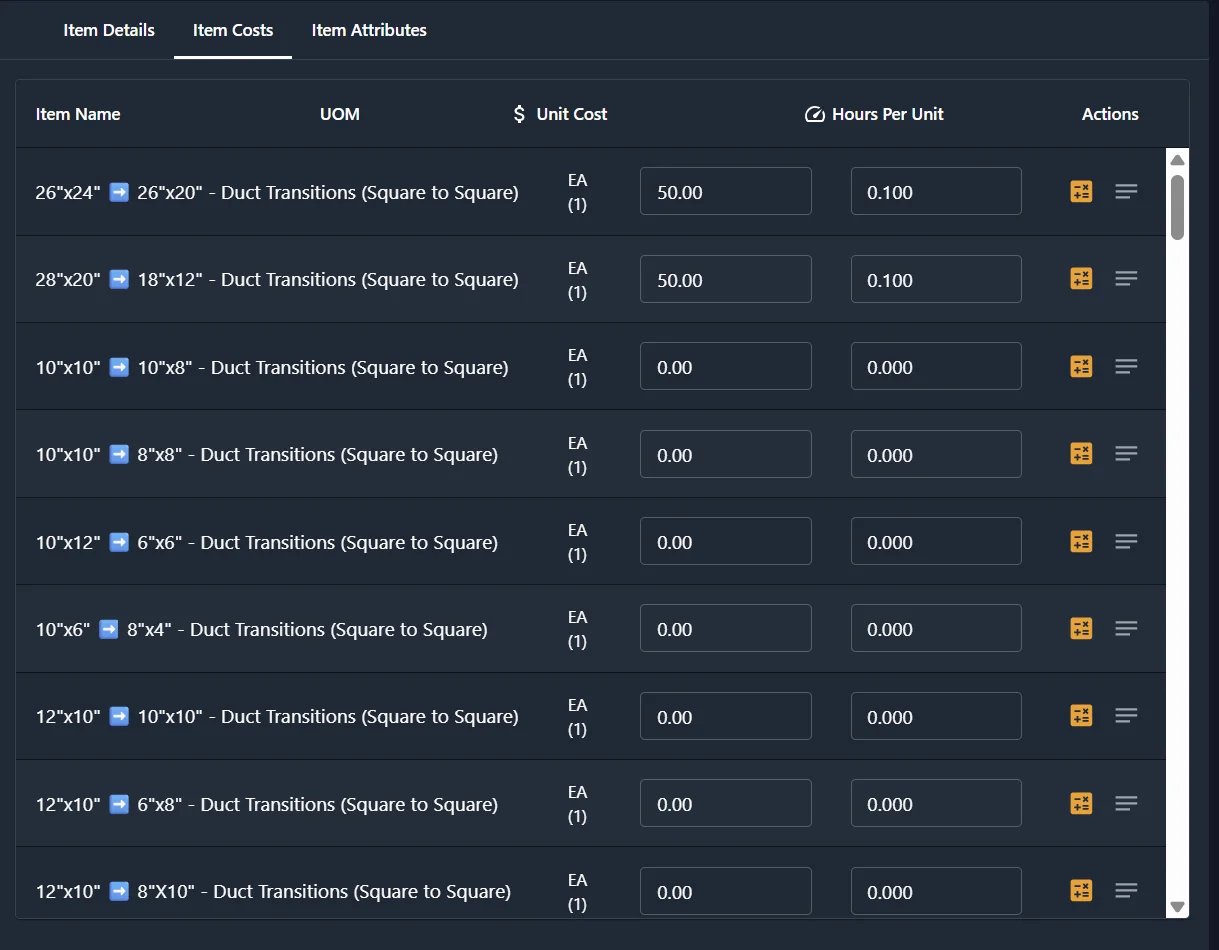
Task: Click calculator icon for 10"x10" to 10"x8" row
Action: pos(1081,367)
